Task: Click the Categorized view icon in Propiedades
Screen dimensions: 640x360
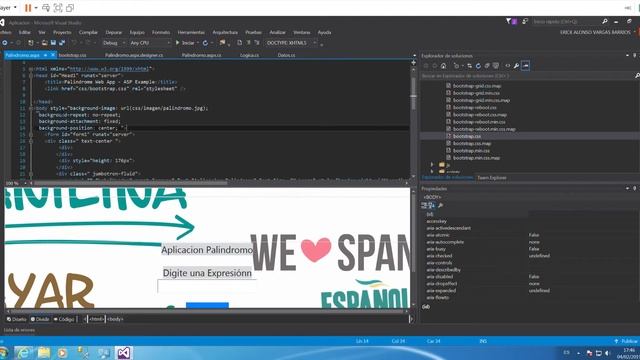Action: point(425,205)
